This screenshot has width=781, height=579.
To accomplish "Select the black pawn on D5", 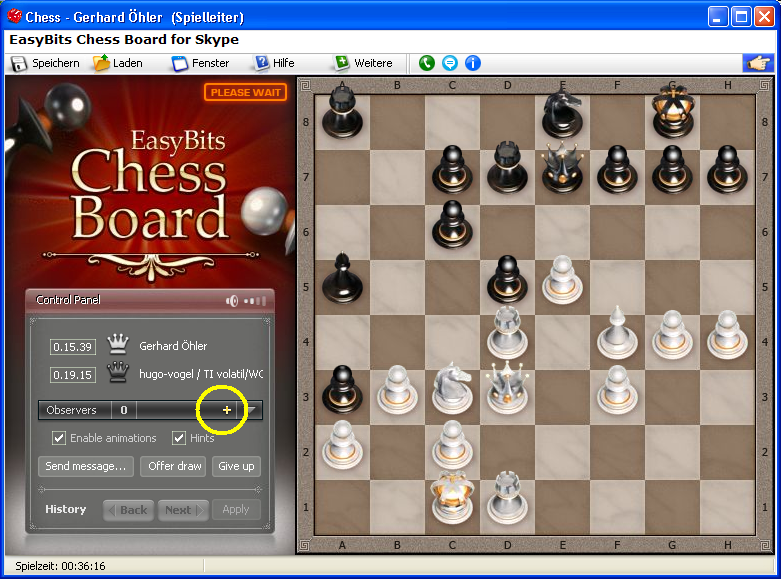I will click(x=508, y=280).
